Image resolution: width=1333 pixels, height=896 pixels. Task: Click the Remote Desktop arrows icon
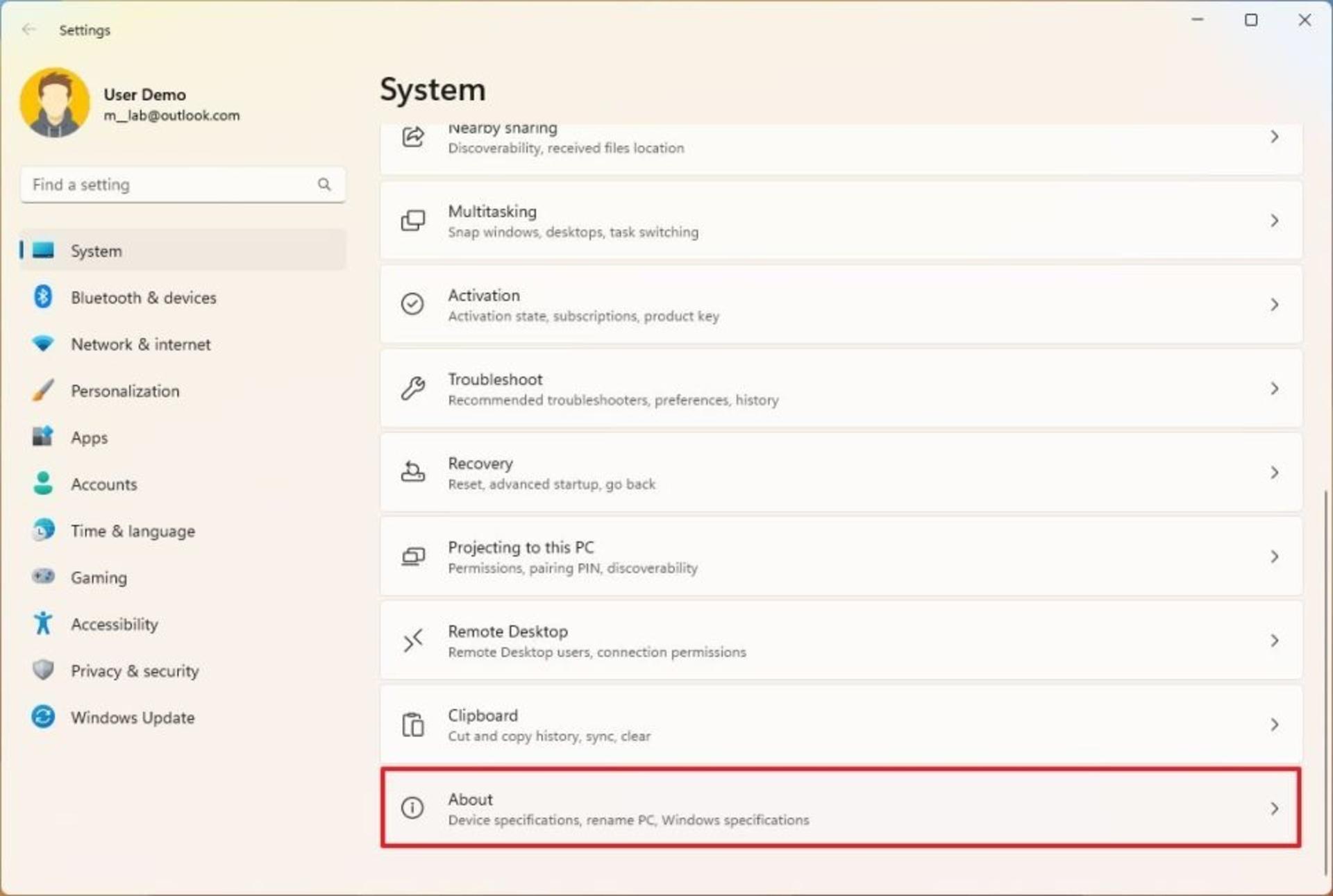point(413,641)
